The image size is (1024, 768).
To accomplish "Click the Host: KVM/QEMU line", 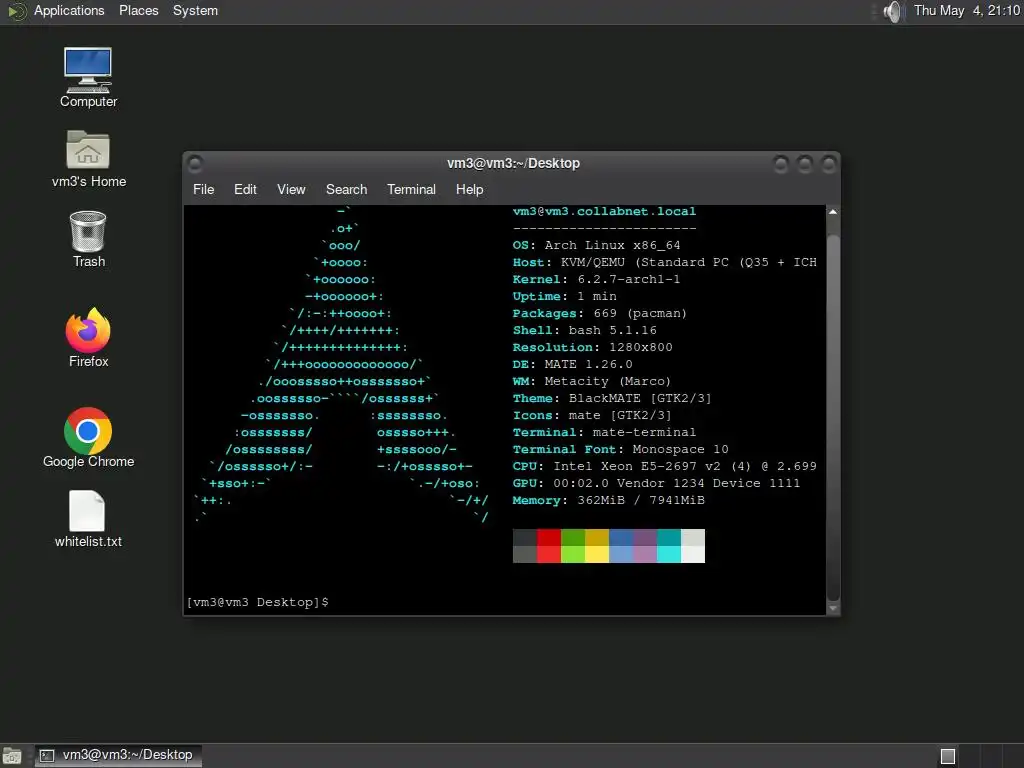I will [x=665, y=263].
